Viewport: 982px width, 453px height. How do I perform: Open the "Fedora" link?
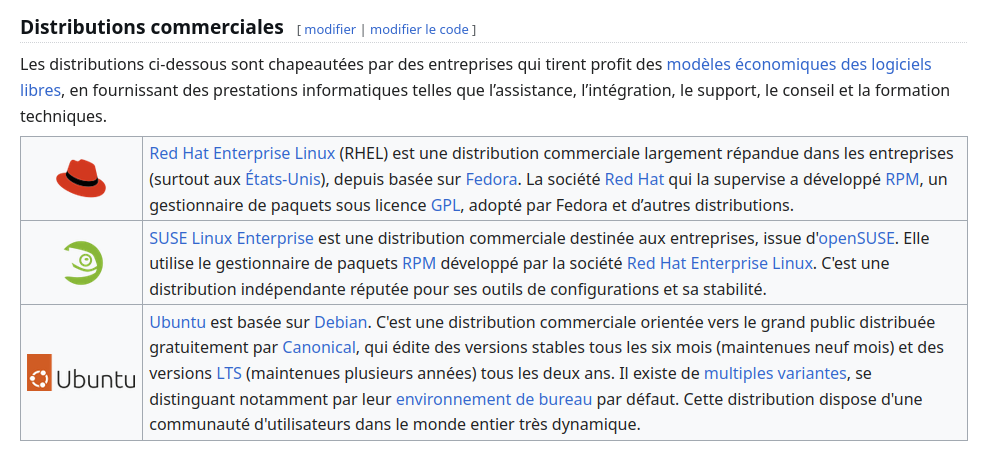pyautogui.click(x=491, y=179)
